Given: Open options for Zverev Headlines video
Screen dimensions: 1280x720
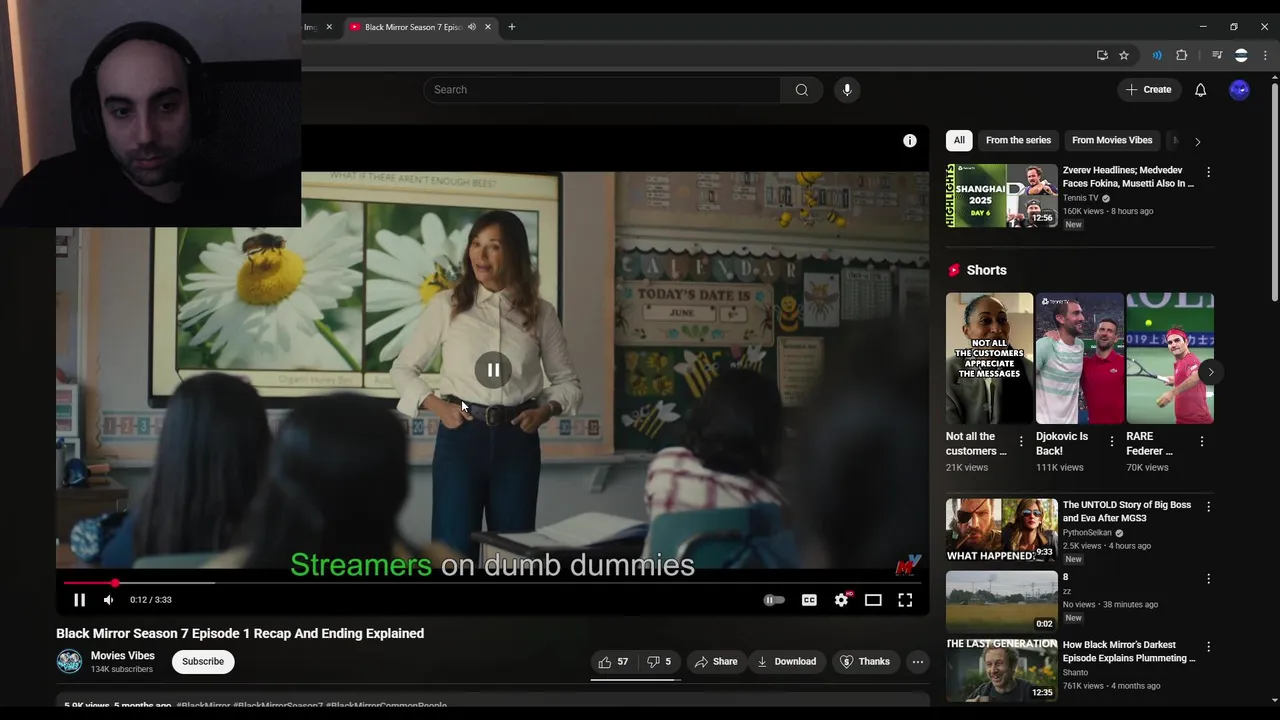Looking at the screenshot, I should pyautogui.click(x=1208, y=172).
